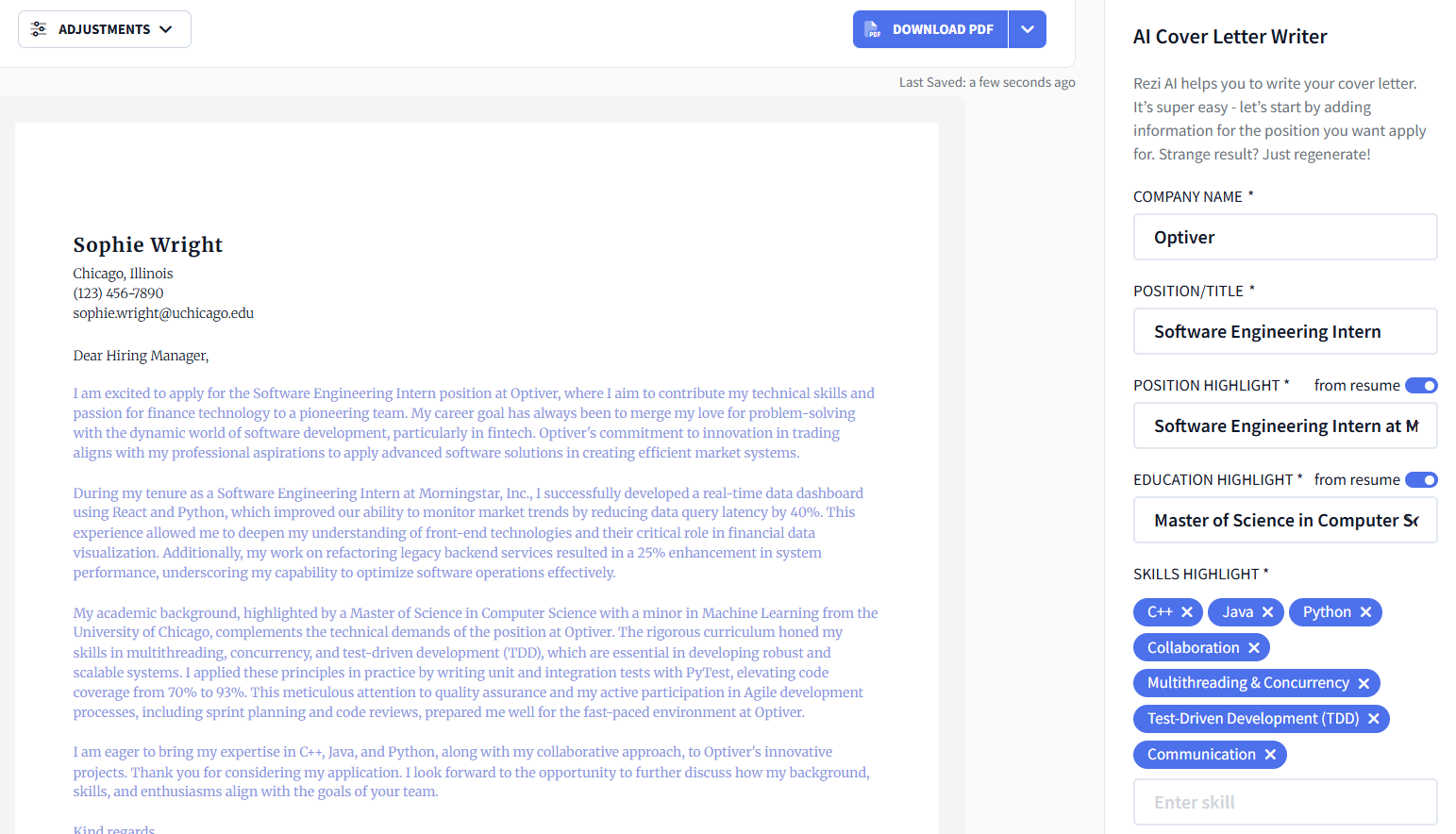Expand the Download PDF options arrow

pos(1028,29)
